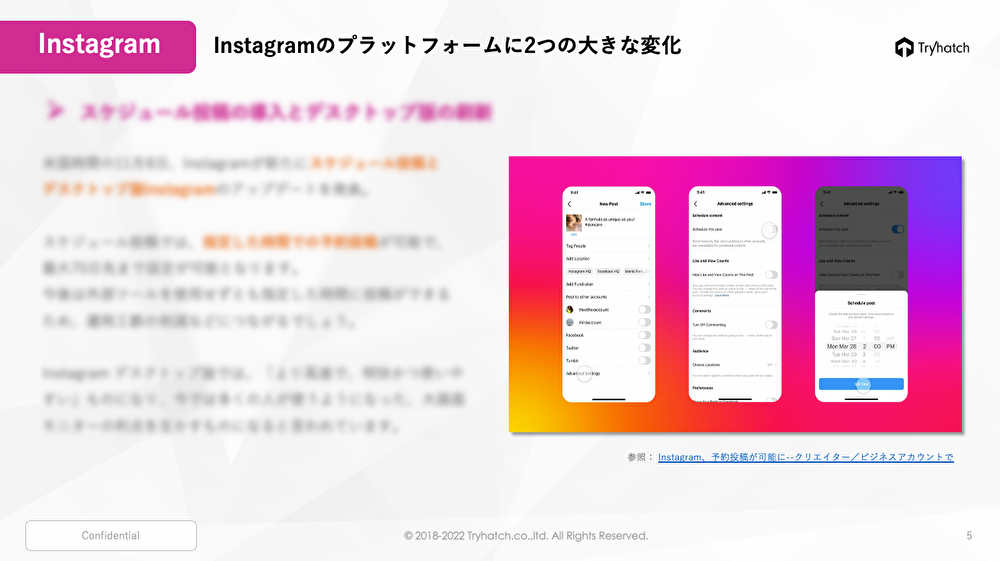Click page number 5
1000x561 pixels.
(x=969, y=536)
